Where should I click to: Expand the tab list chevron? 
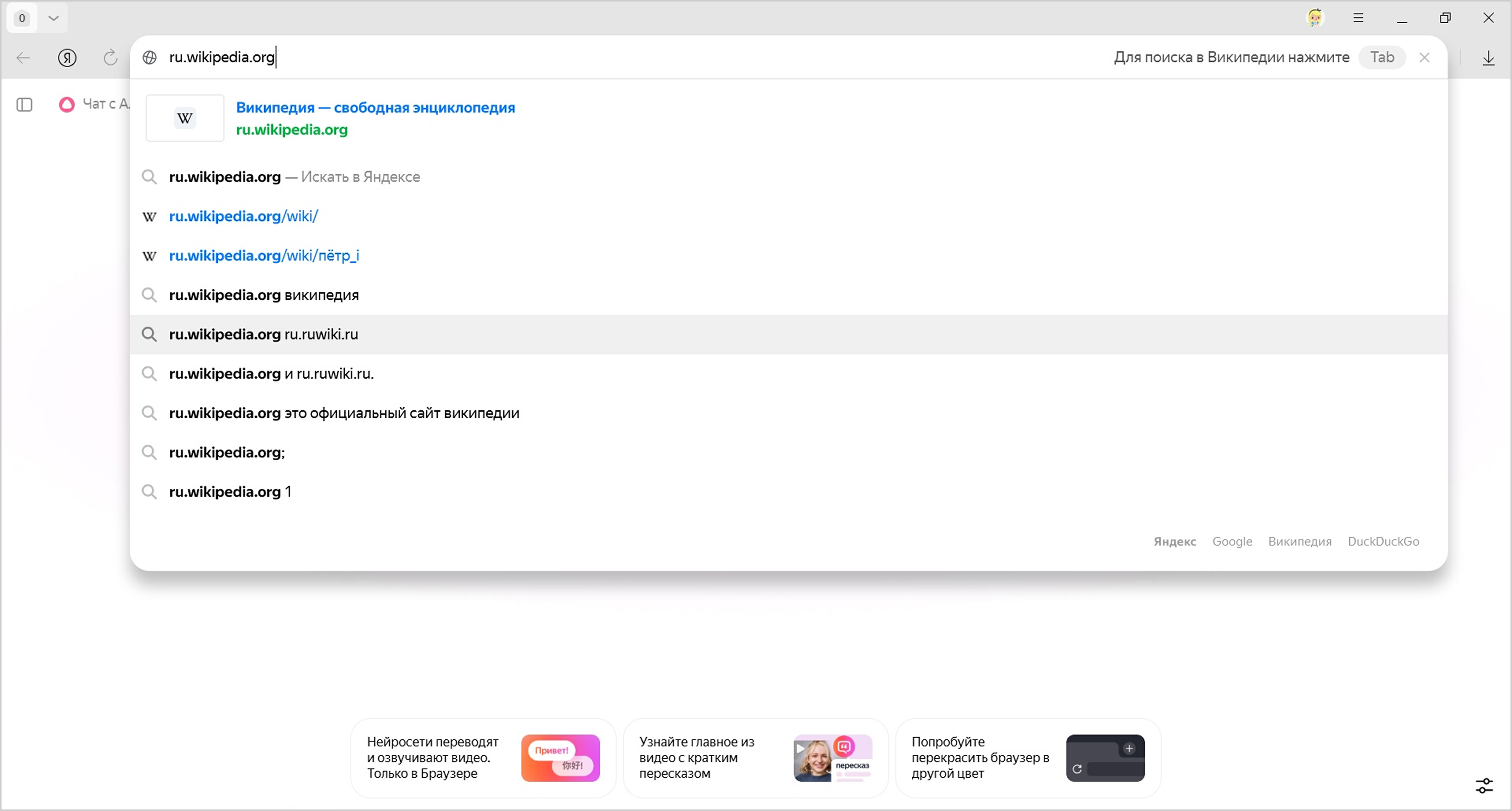(53, 18)
